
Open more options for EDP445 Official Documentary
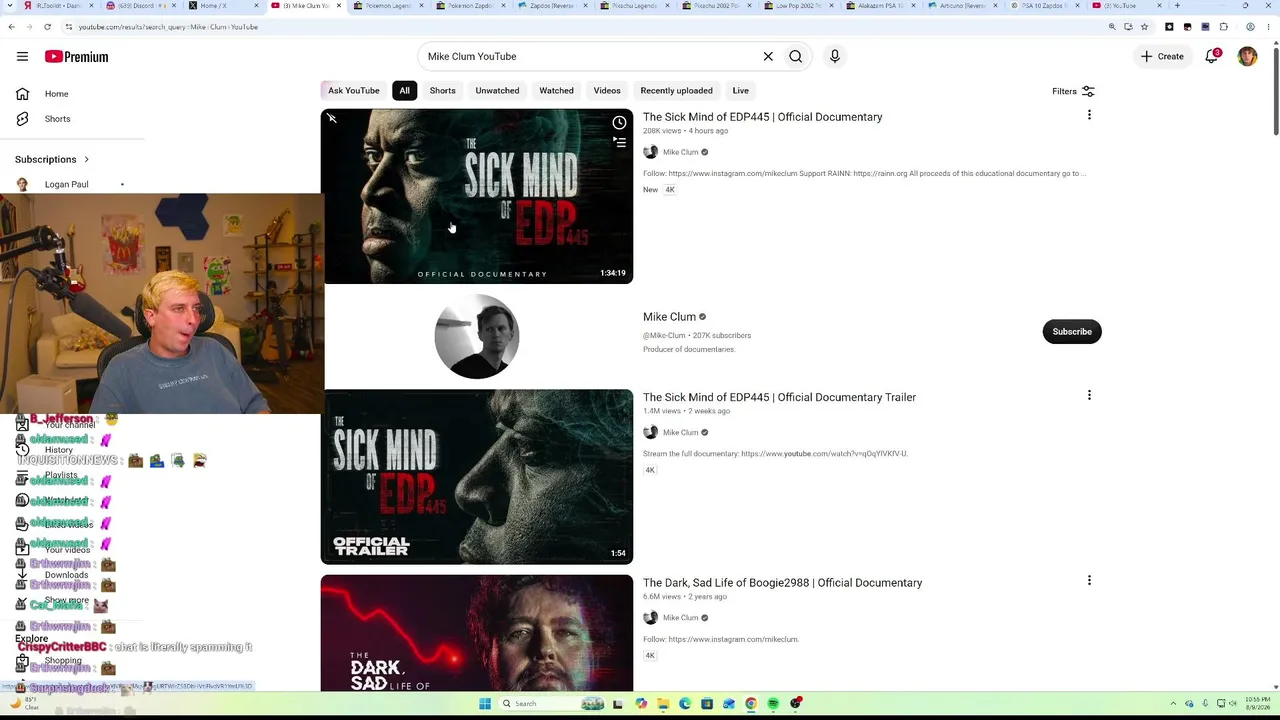click(1089, 116)
